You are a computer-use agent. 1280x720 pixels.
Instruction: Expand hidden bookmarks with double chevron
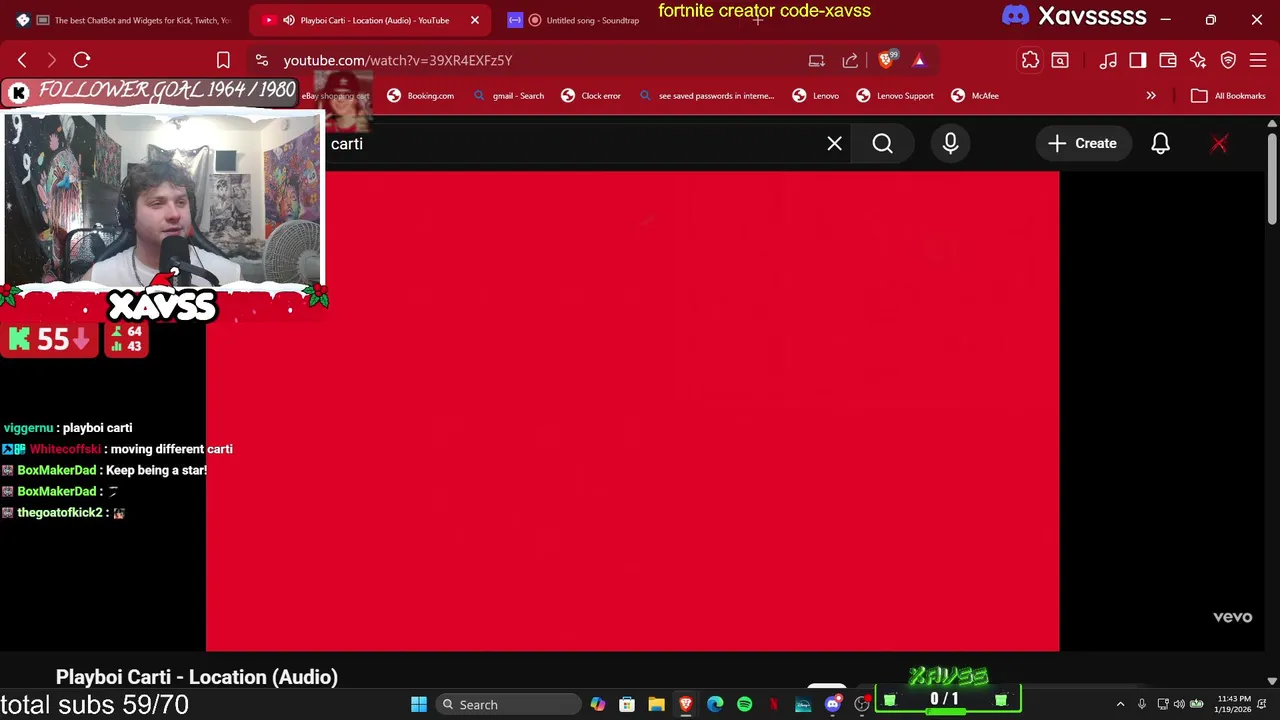1151,96
